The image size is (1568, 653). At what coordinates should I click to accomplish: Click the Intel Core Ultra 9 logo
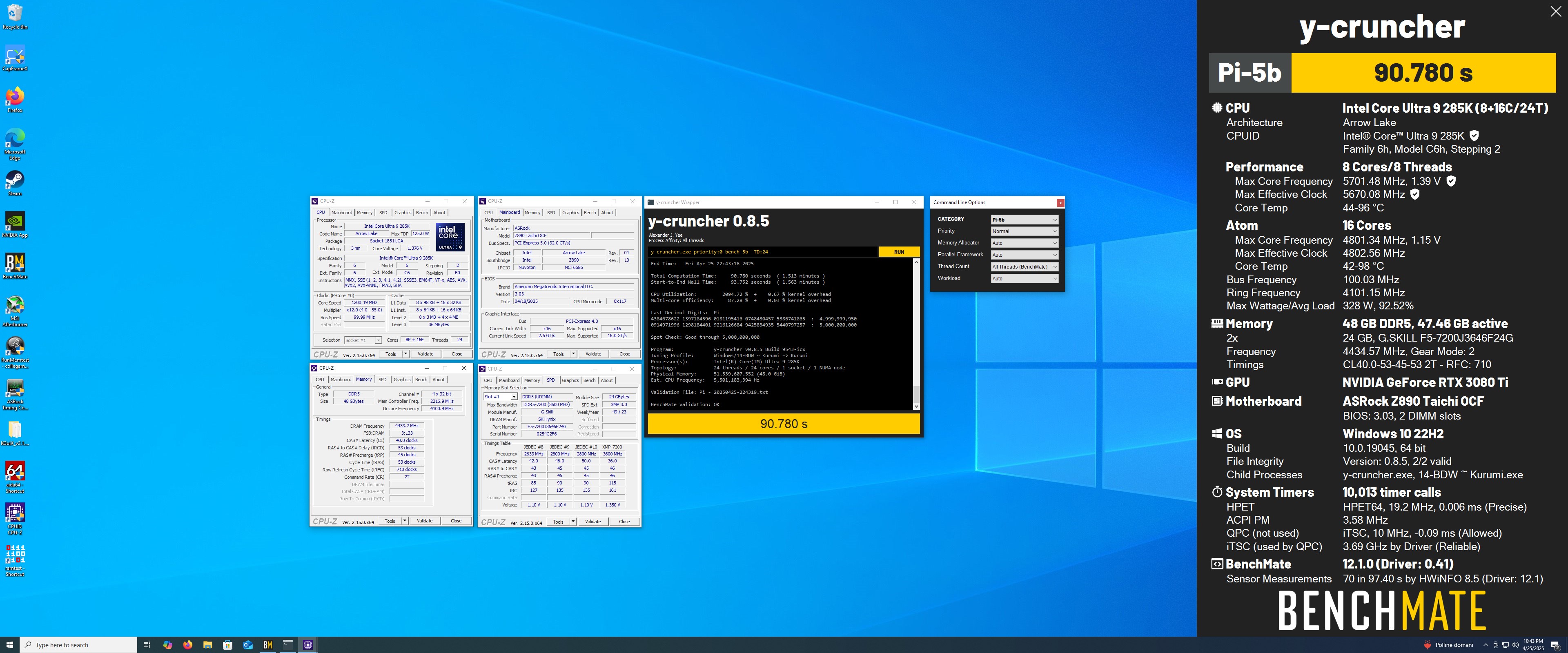[x=450, y=237]
